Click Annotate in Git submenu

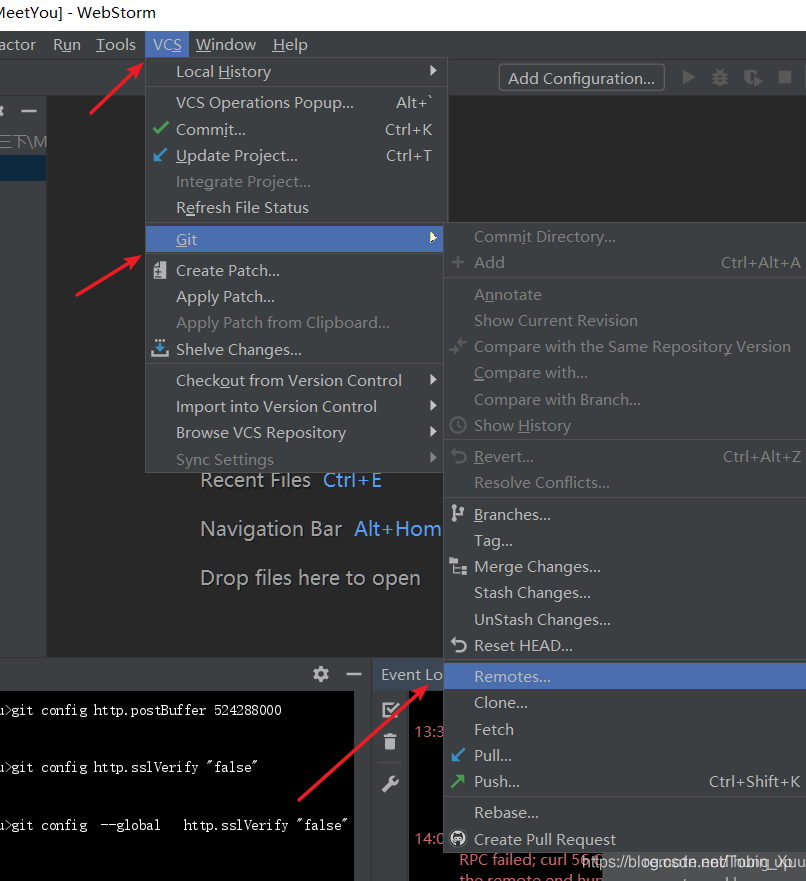625,294
